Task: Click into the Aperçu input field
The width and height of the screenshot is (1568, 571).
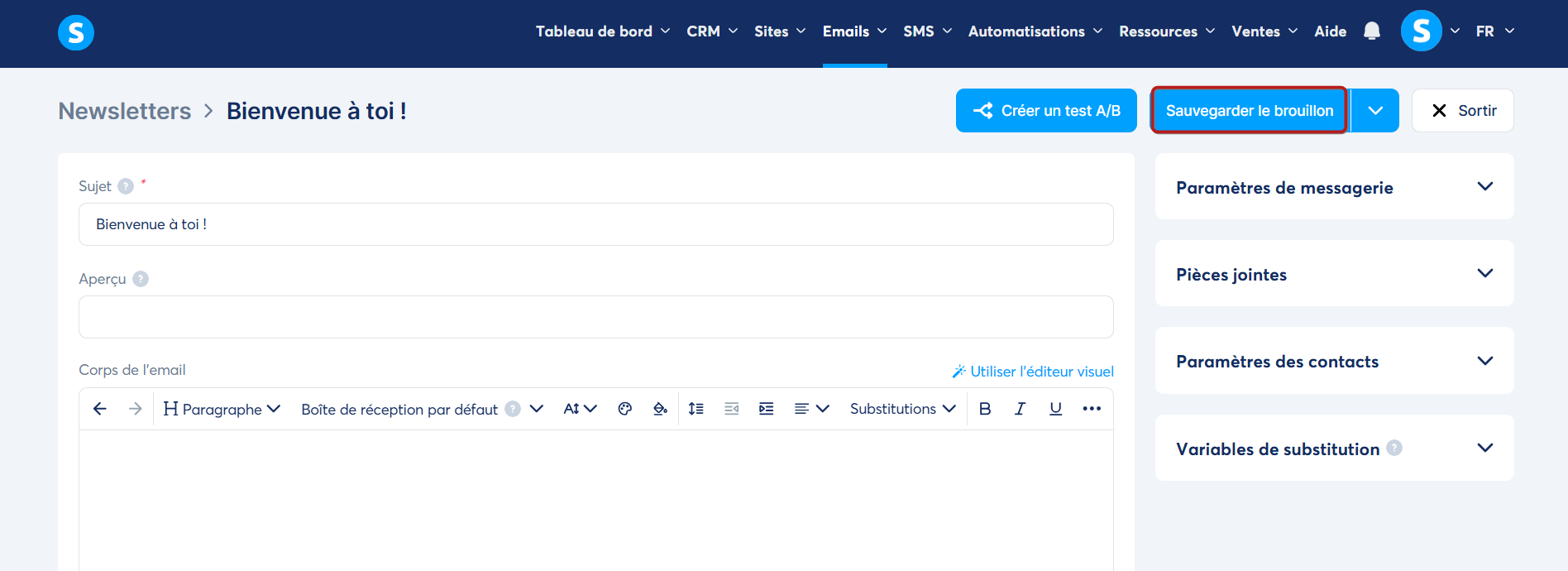Action: 596,317
